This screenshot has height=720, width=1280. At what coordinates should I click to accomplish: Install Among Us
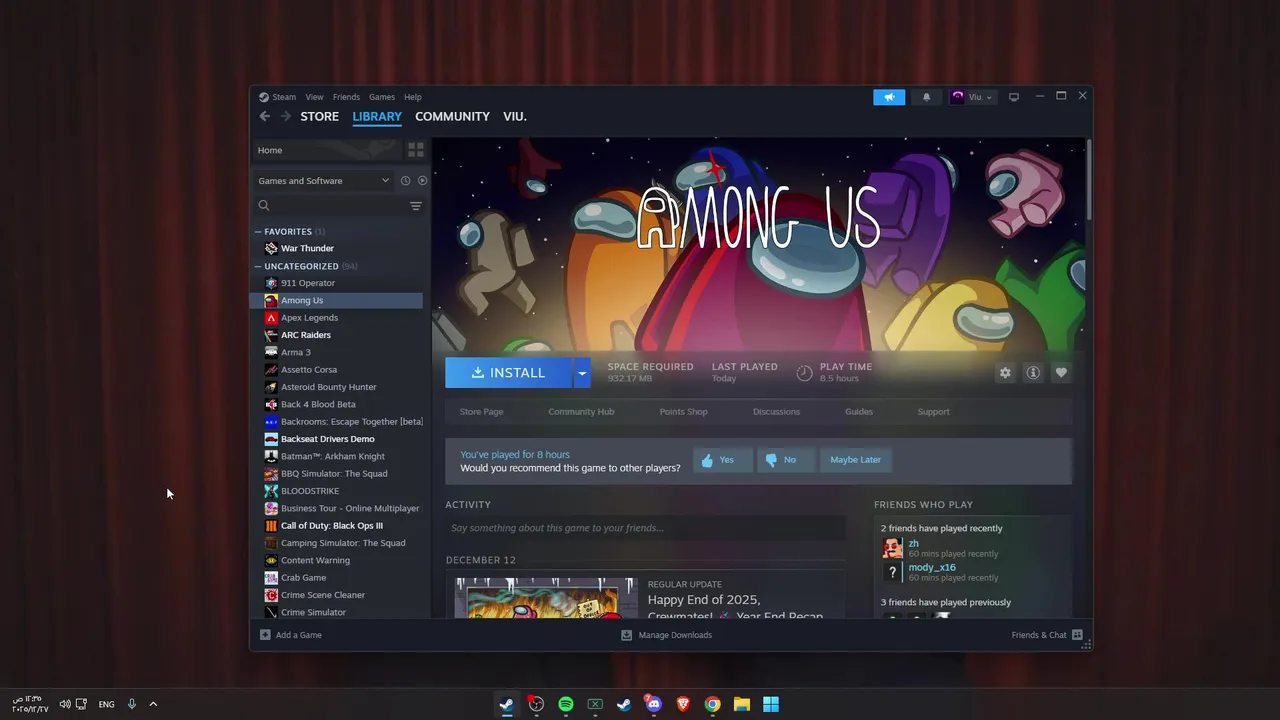coord(508,373)
